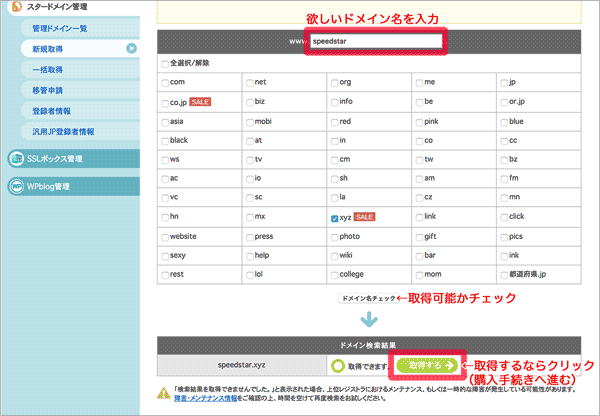
Task: Click the ドメイン検索結果 header text
Action: point(368,345)
